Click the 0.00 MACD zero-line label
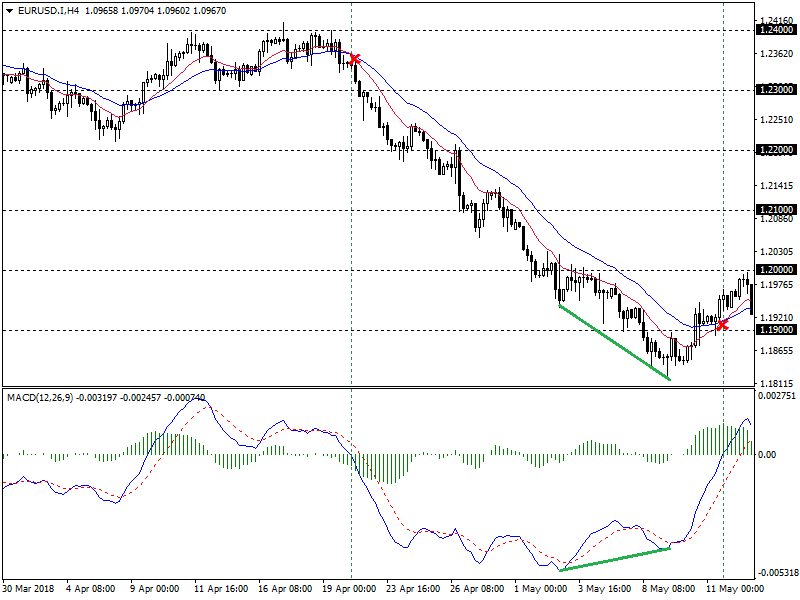 tap(767, 455)
